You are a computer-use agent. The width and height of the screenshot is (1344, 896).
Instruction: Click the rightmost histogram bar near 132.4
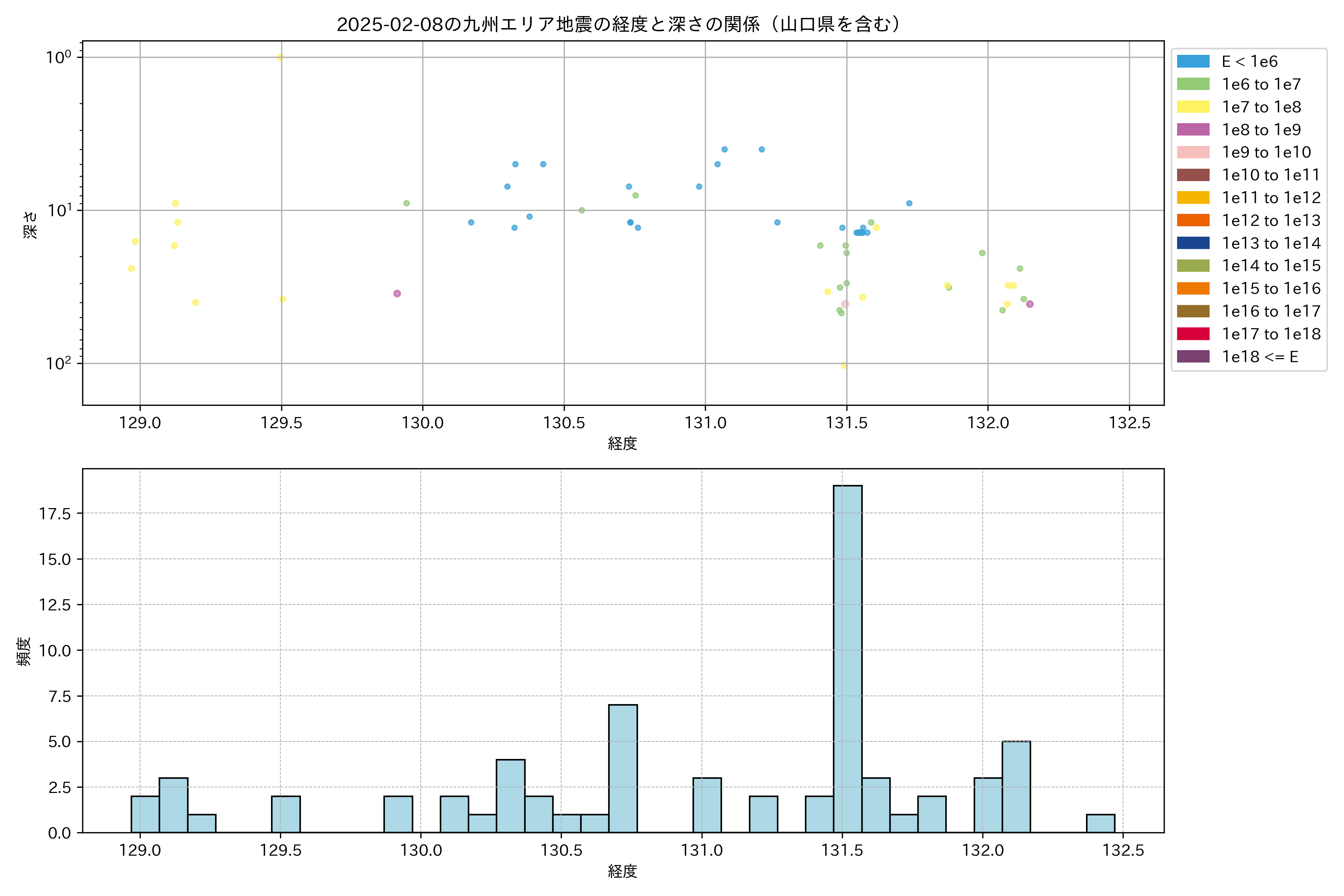1100,823
